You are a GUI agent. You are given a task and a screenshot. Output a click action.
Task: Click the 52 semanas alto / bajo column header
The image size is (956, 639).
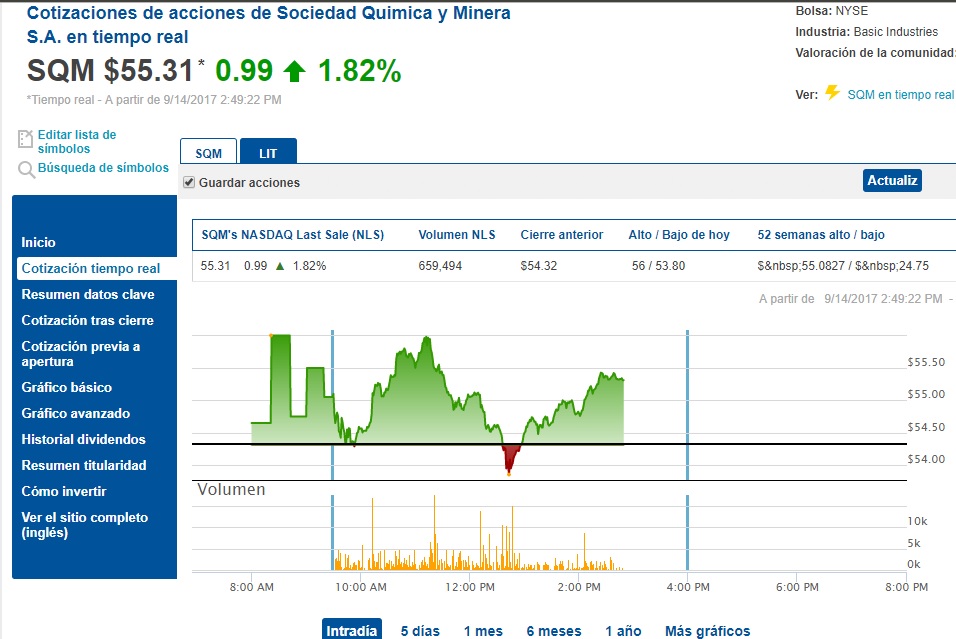[821, 235]
